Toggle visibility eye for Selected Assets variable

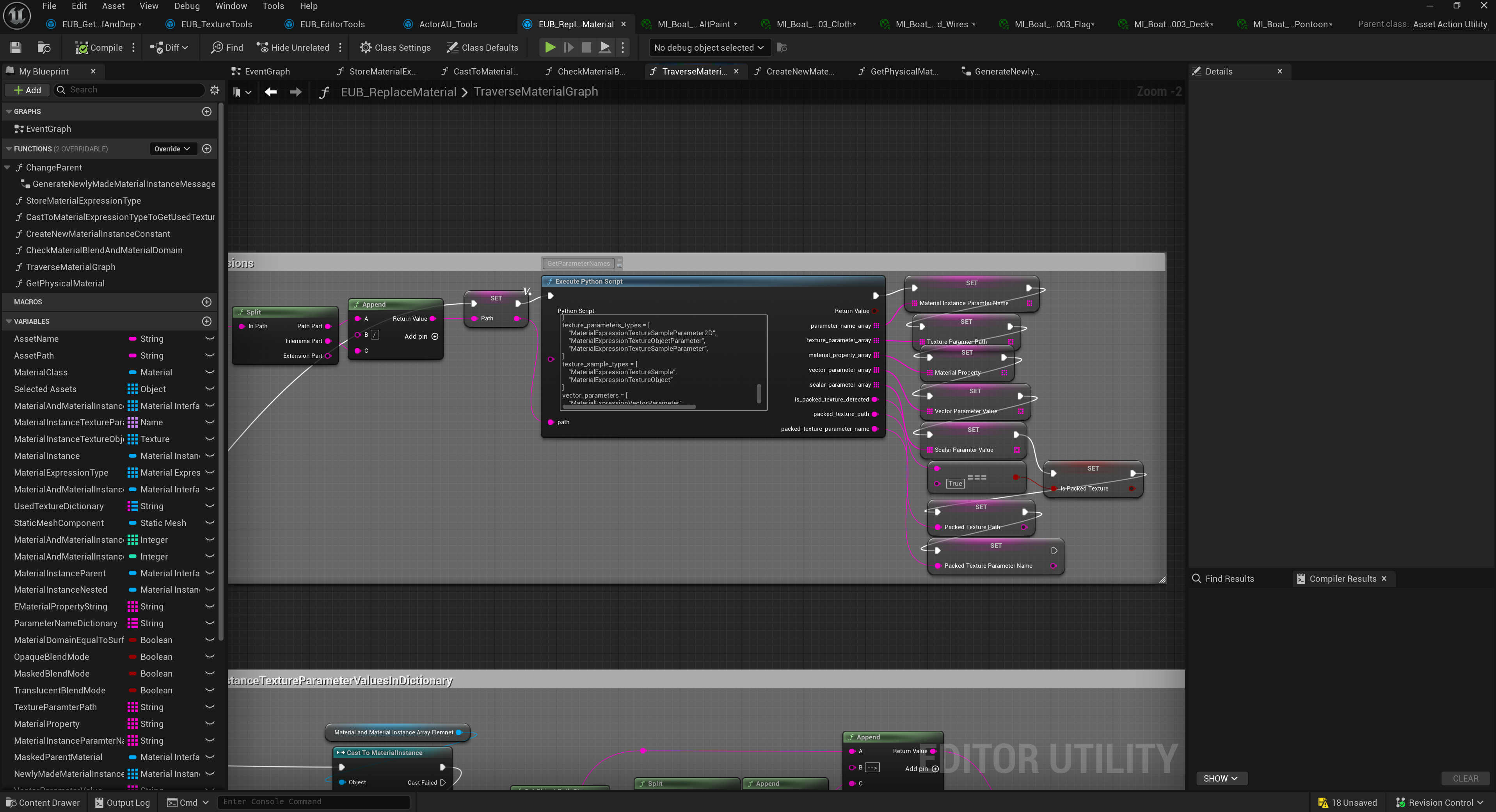pyautogui.click(x=210, y=389)
